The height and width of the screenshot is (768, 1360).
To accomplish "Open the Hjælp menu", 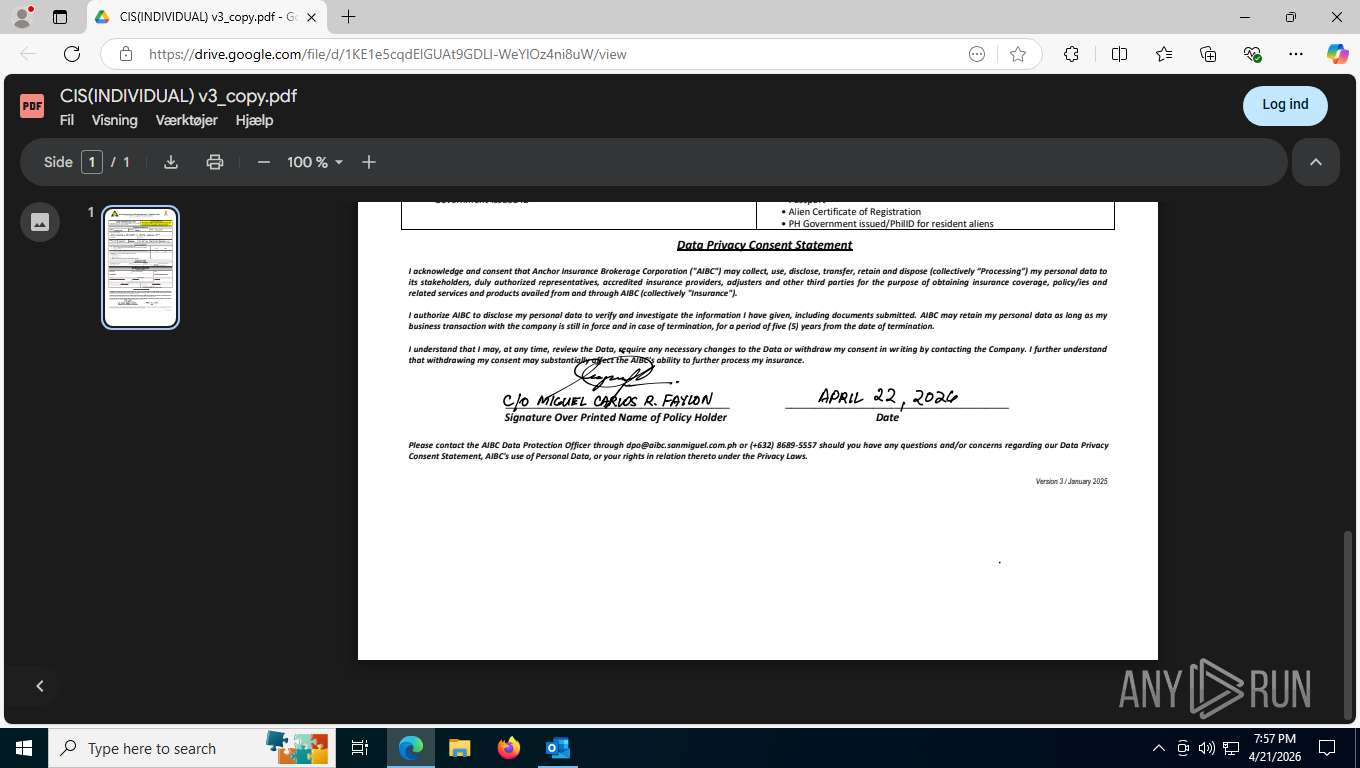I will coord(254,120).
